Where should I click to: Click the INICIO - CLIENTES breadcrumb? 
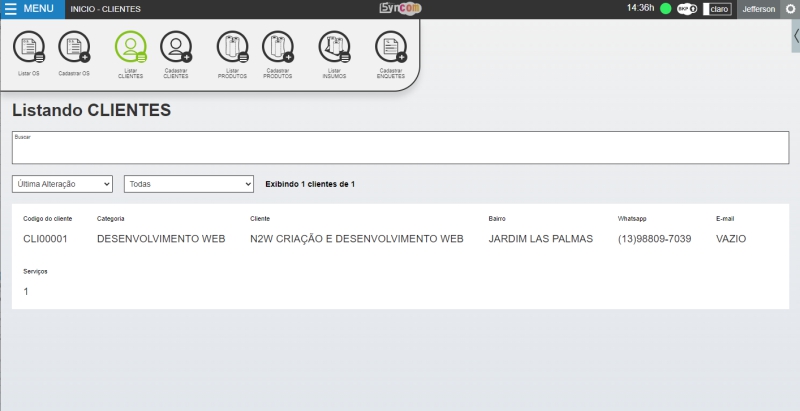[106, 9]
